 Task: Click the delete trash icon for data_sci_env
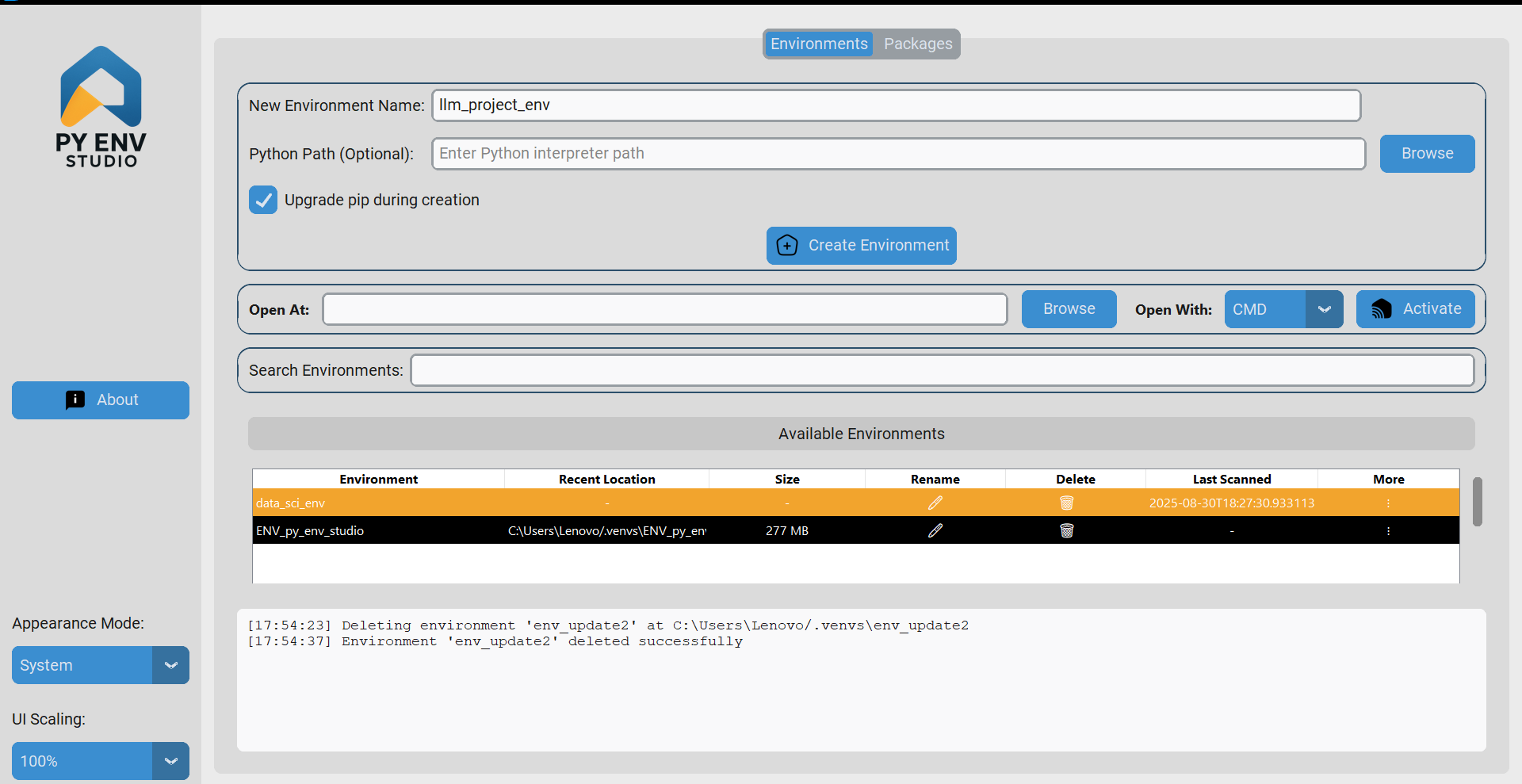(x=1067, y=503)
